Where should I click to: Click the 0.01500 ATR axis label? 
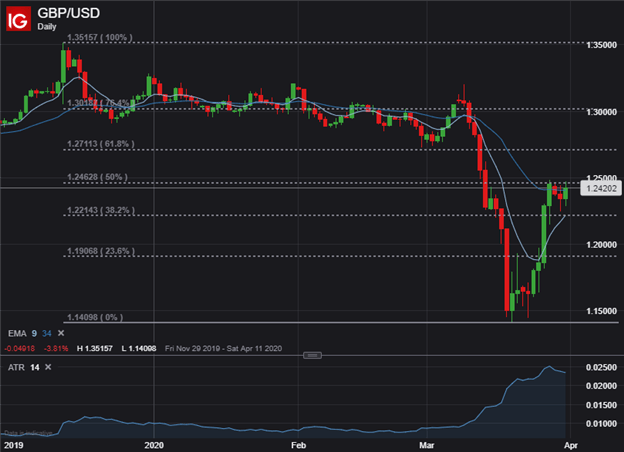click(x=601, y=405)
